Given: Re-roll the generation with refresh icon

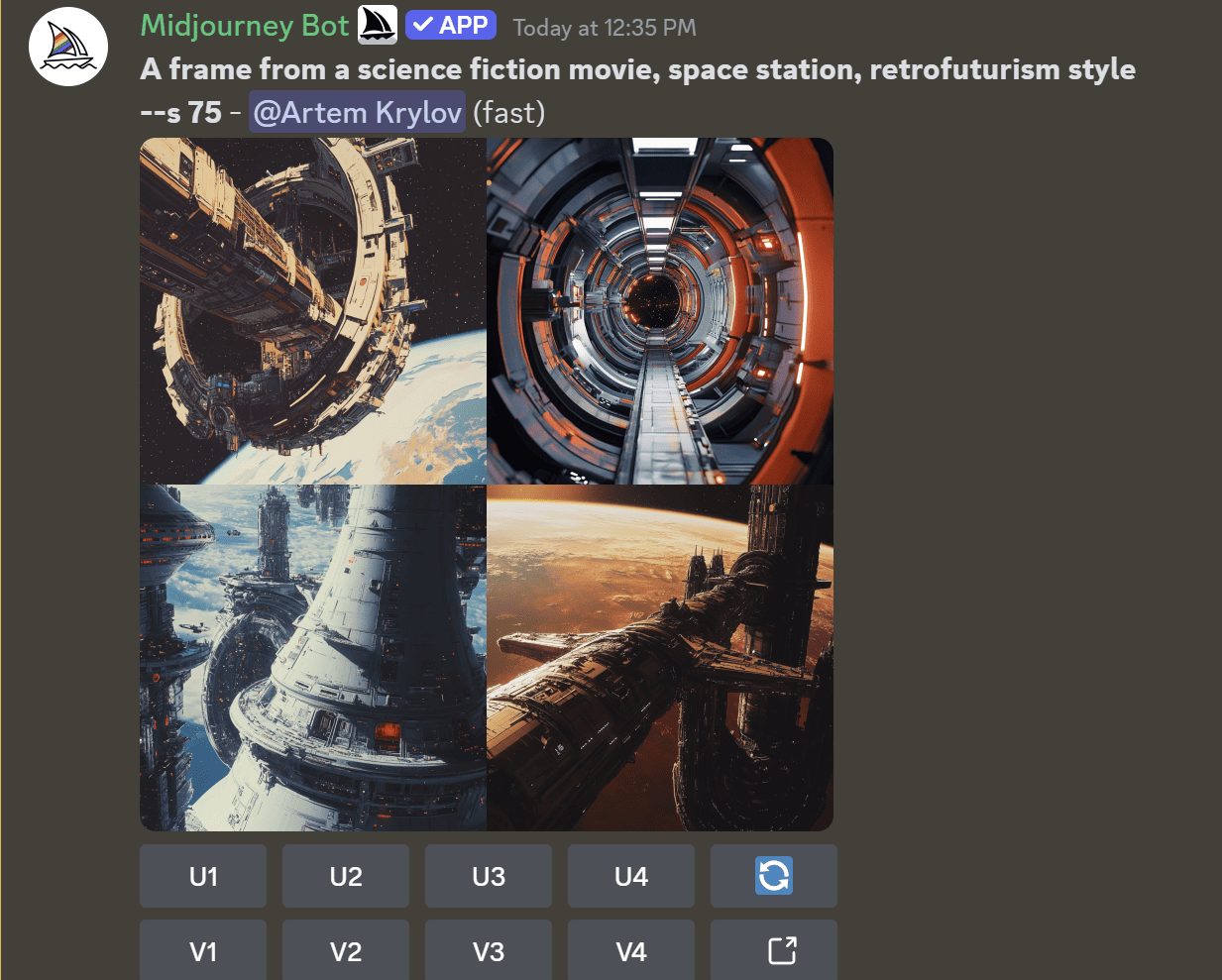Looking at the screenshot, I should [x=774, y=876].
